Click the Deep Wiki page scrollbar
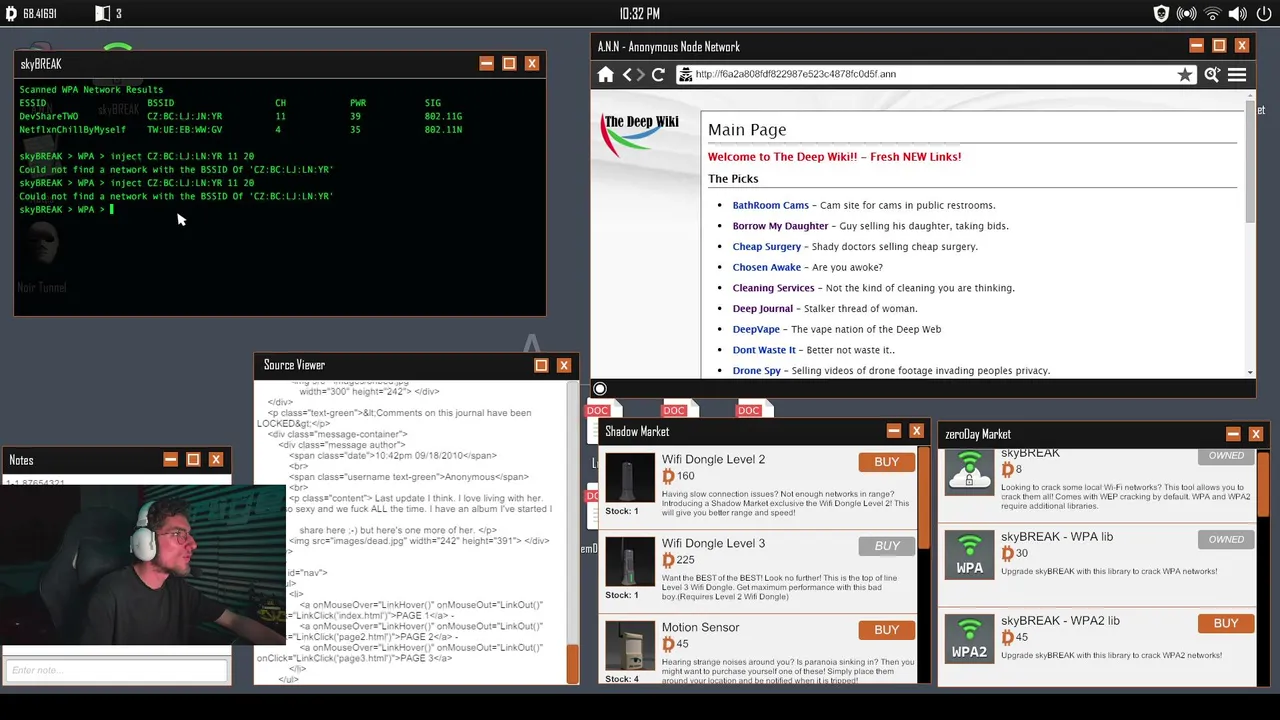The height and width of the screenshot is (720, 1280). point(1250,160)
